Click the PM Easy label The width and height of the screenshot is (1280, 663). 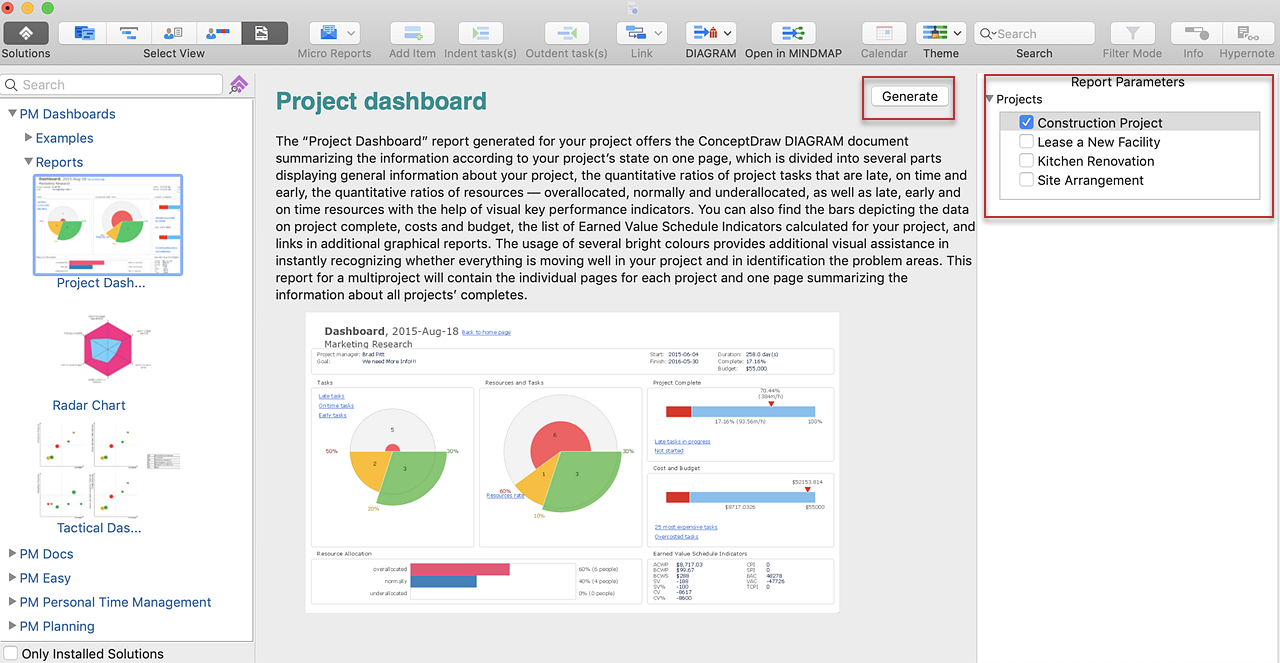click(x=46, y=578)
